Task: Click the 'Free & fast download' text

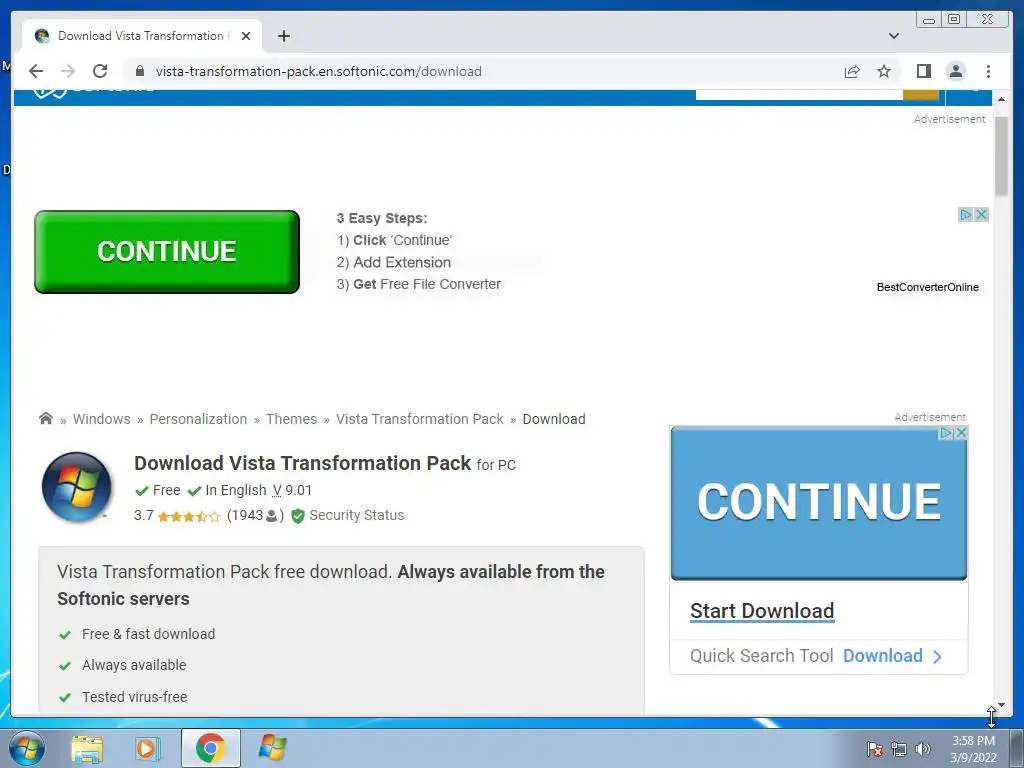Action: pos(148,634)
